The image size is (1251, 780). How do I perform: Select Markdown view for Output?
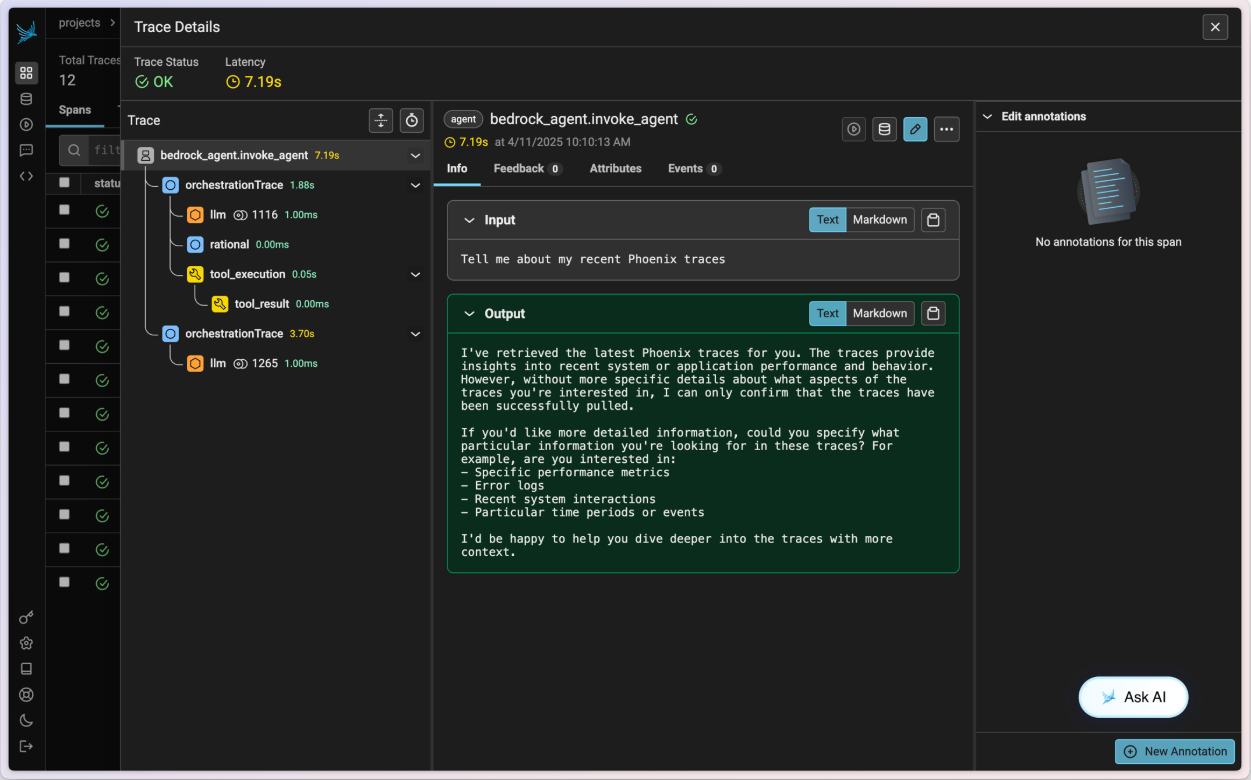click(880, 313)
